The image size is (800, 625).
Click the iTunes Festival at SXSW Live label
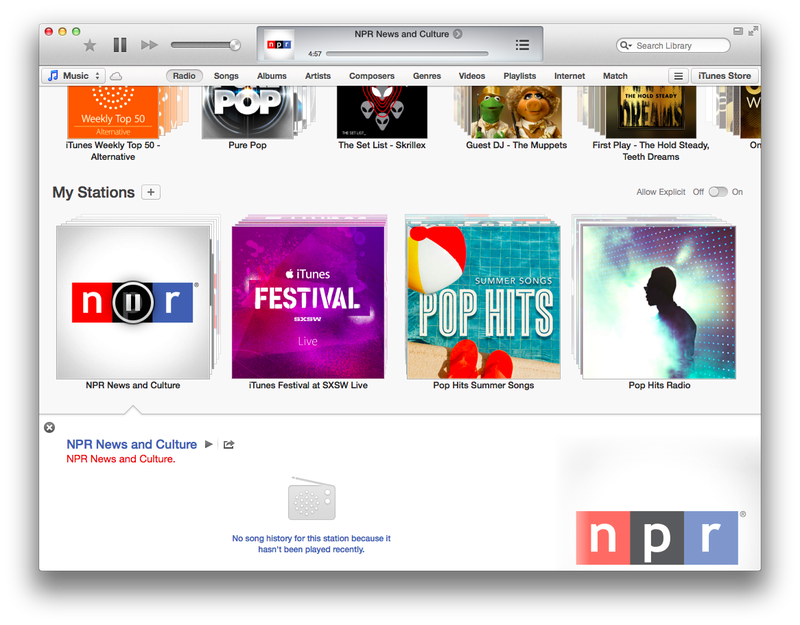point(308,385)
